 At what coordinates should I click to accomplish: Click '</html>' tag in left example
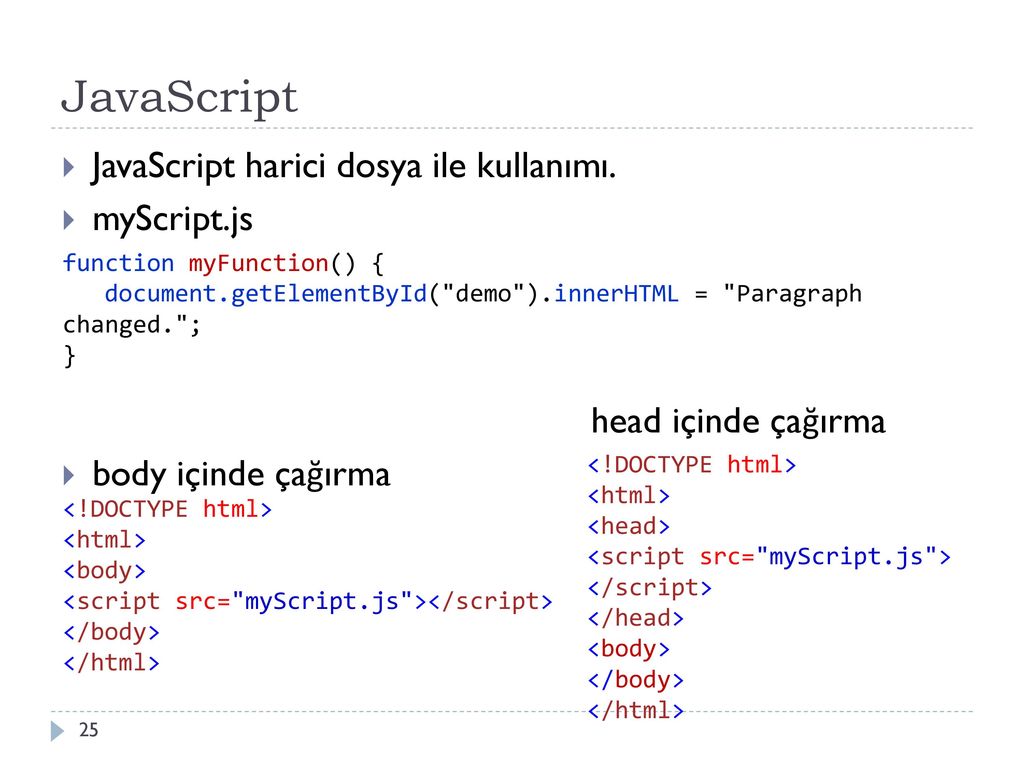[111, 663]
